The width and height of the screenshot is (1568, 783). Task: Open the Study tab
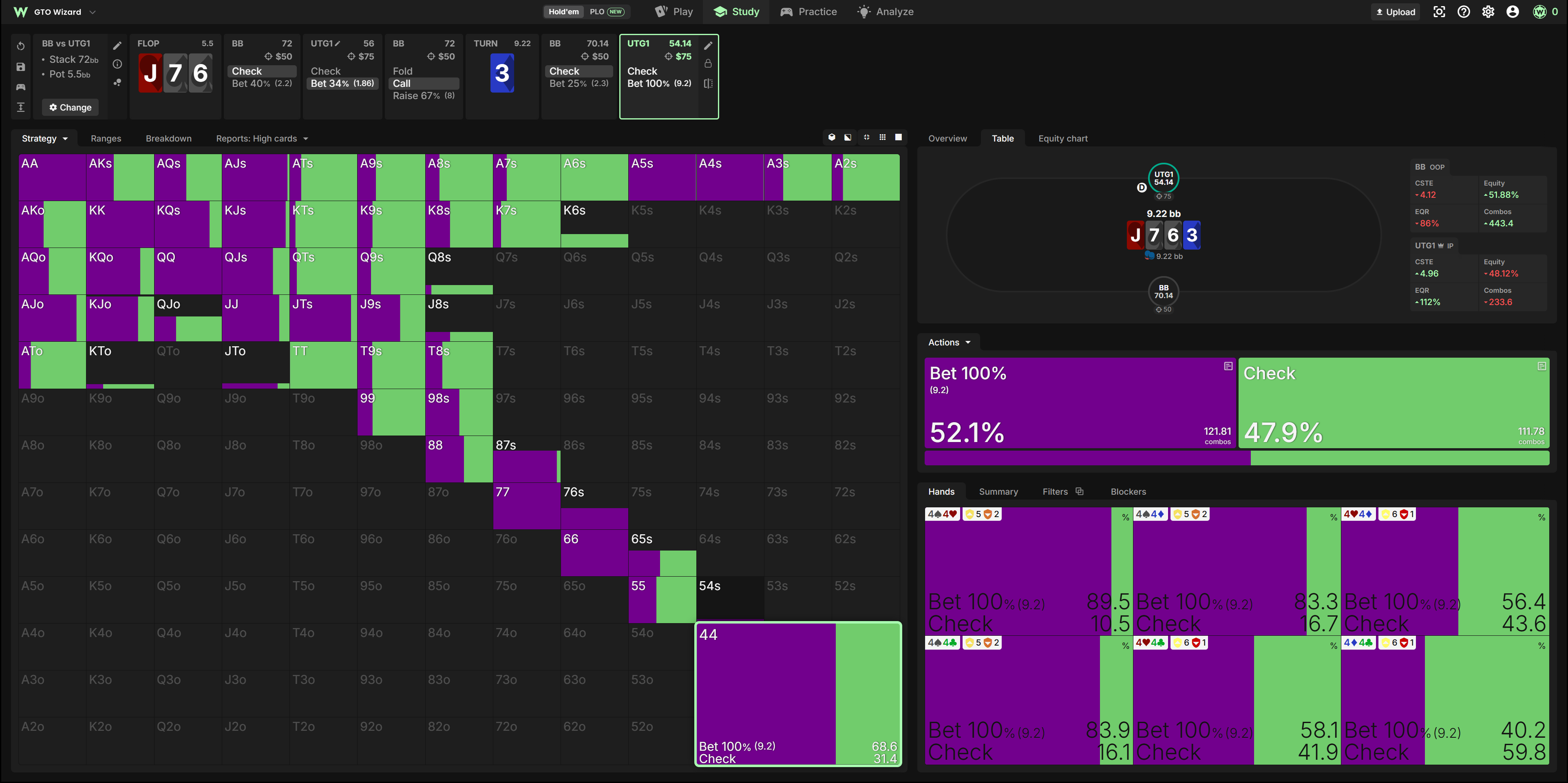tap(737, 11)
